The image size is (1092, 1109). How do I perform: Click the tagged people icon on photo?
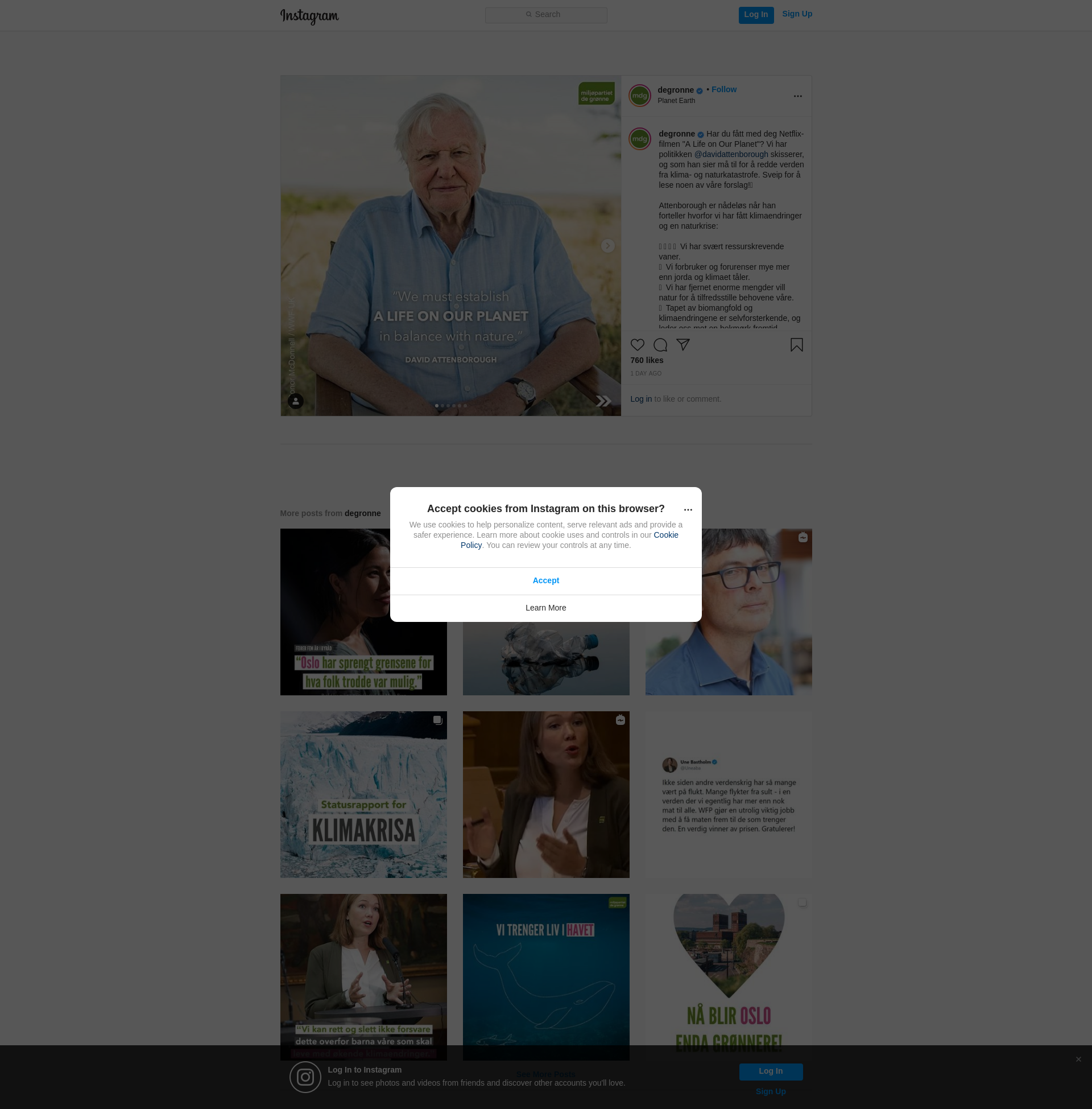coord(295,401)
